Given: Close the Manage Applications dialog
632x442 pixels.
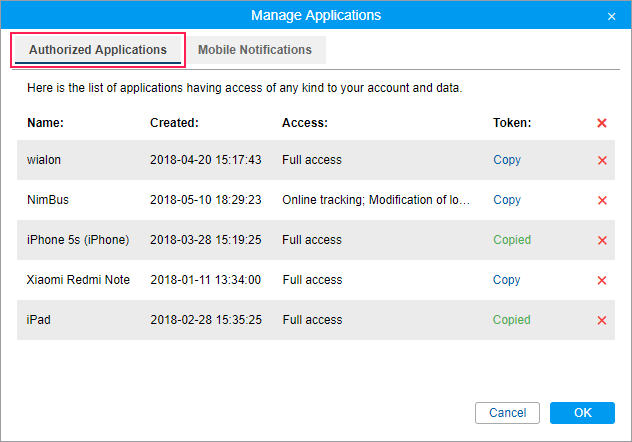Looking at the screenshot, I should click(x=611, y=16).
